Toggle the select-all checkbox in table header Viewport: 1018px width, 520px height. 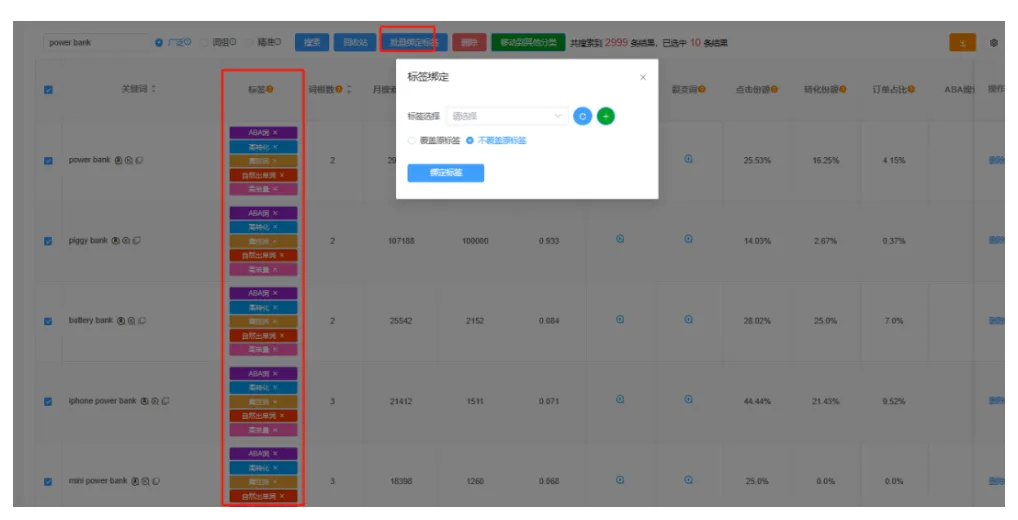pos(48,90)
